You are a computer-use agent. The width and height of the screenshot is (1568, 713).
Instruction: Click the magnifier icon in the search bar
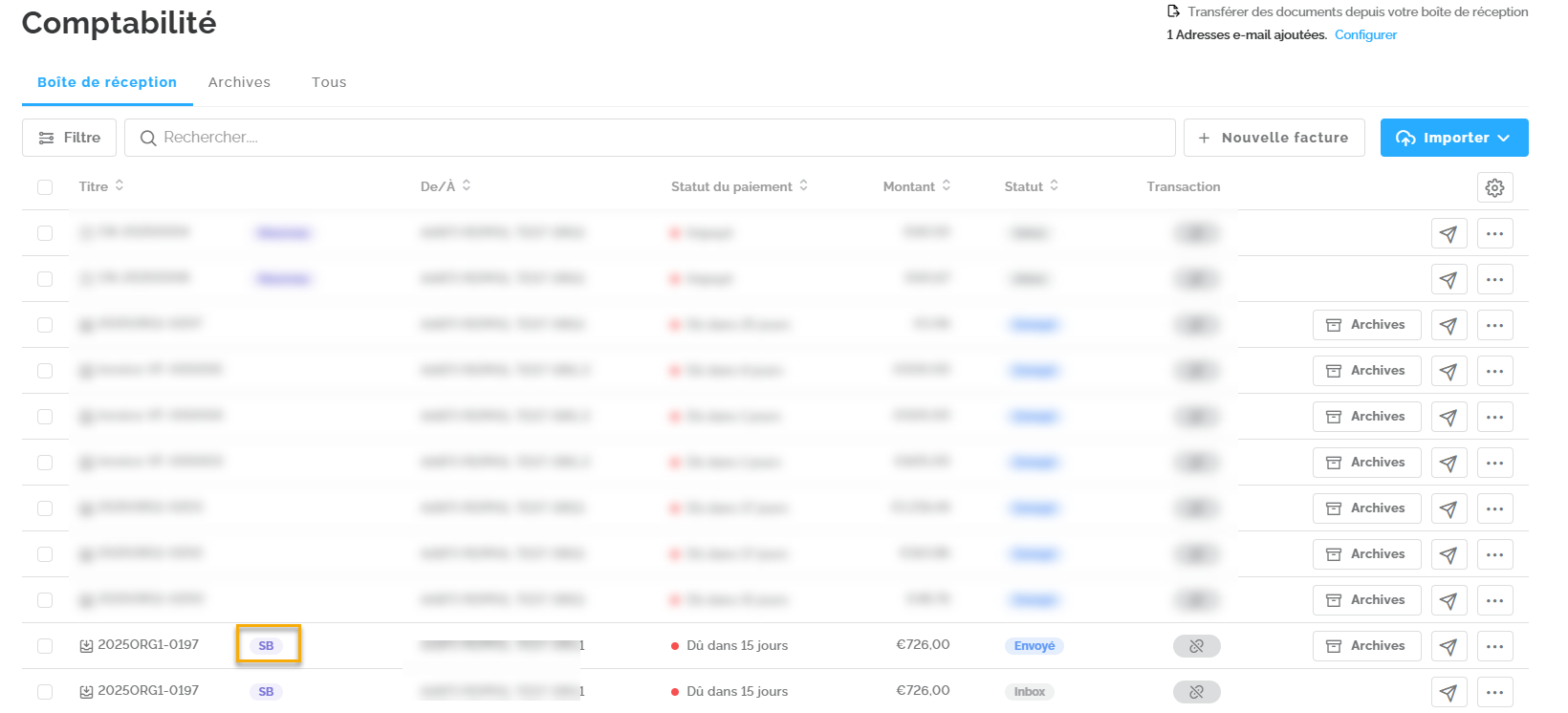(x=148, y=139)
